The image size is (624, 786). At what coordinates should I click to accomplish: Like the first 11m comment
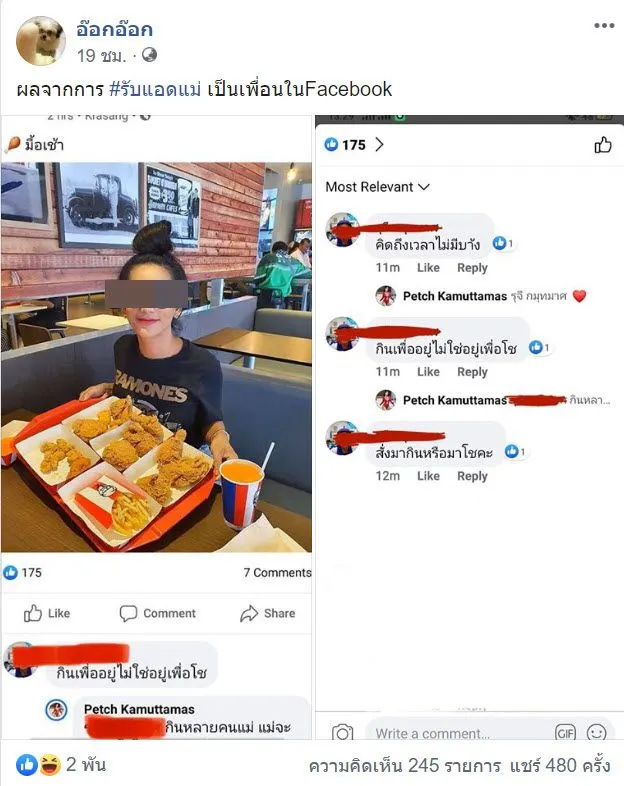pos(428,268)
